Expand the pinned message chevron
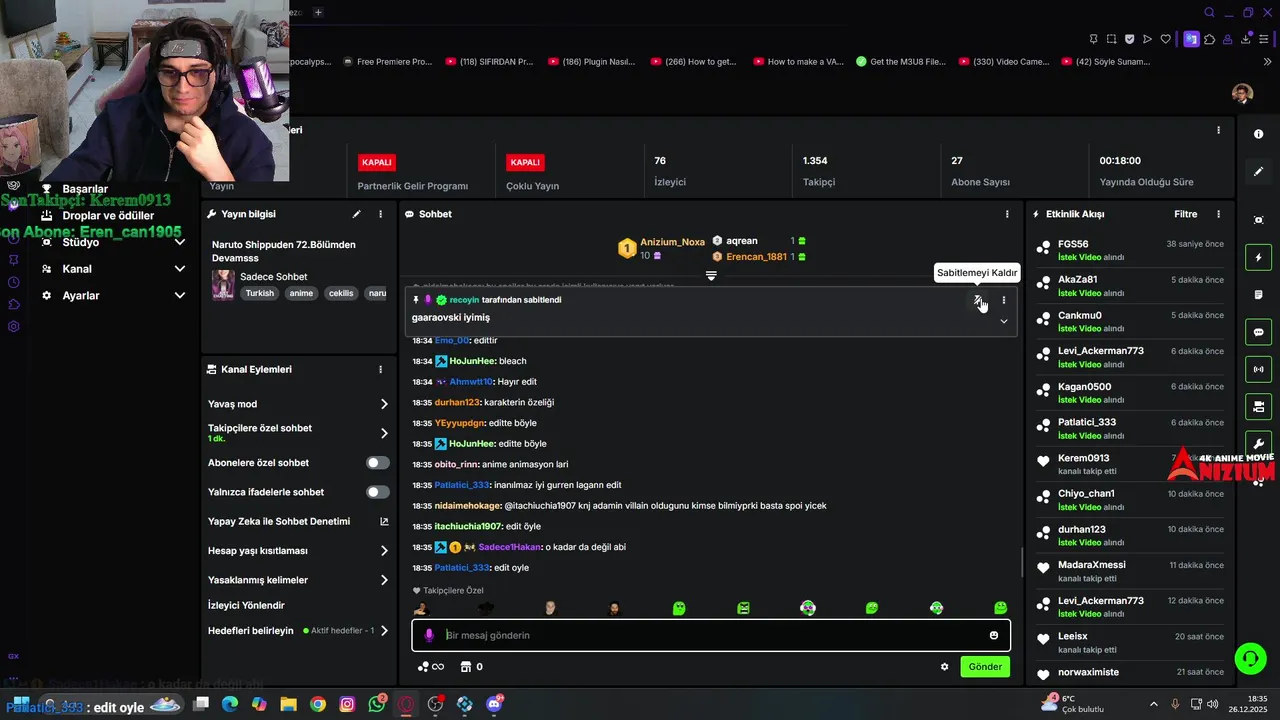The width and height of the screenshot is (1280, 720). [x=1004, y=321]
